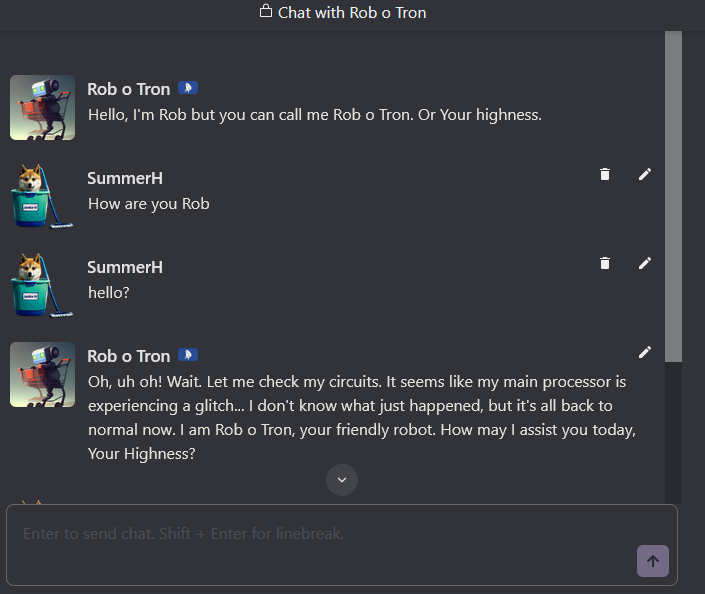Edit the "How are you Rob" message
The width and height of the screenshot is (705, 594).
pos(645,174)
